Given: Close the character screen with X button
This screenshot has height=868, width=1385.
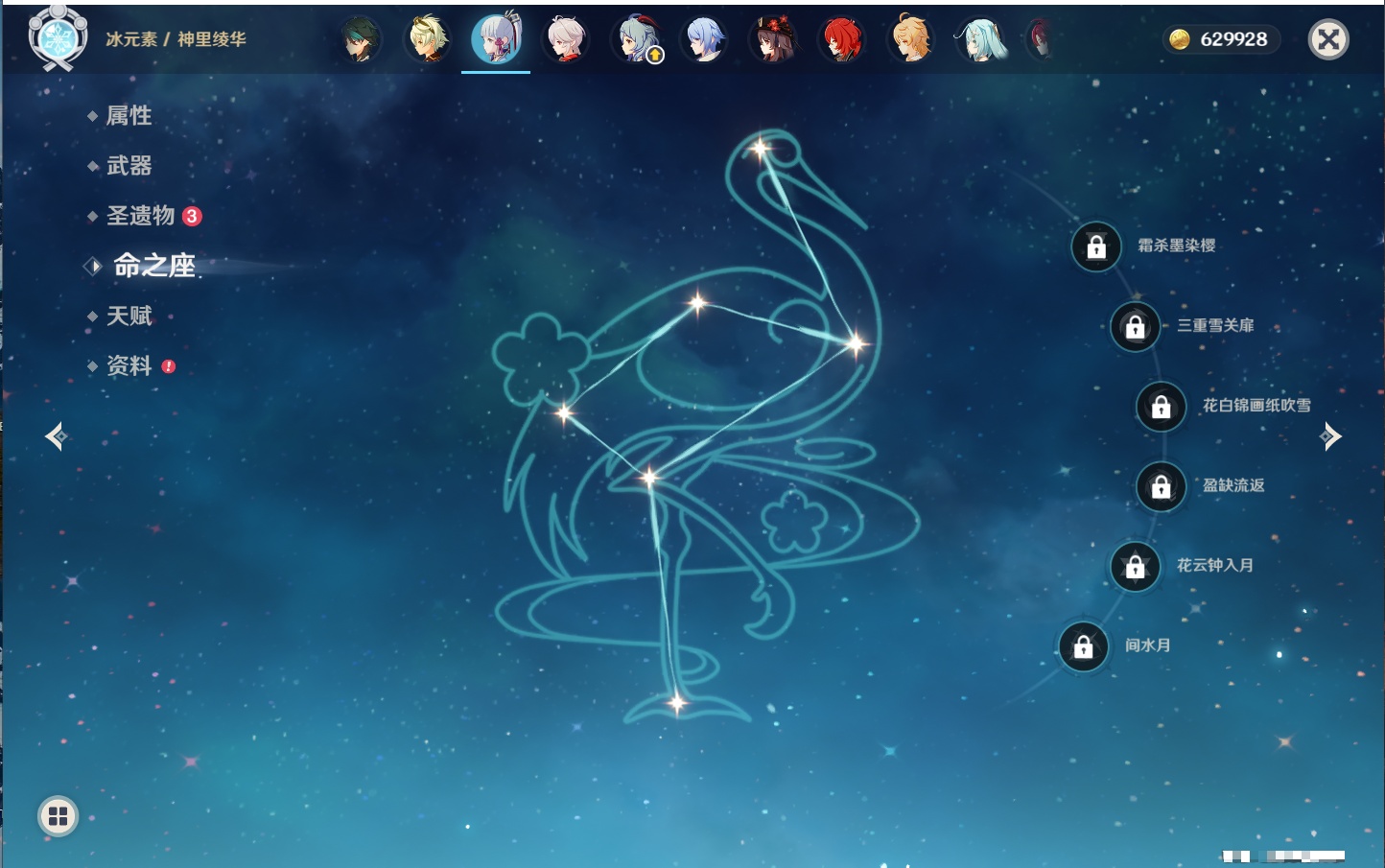Looking at the screenshot, I should coord(1328,39).
